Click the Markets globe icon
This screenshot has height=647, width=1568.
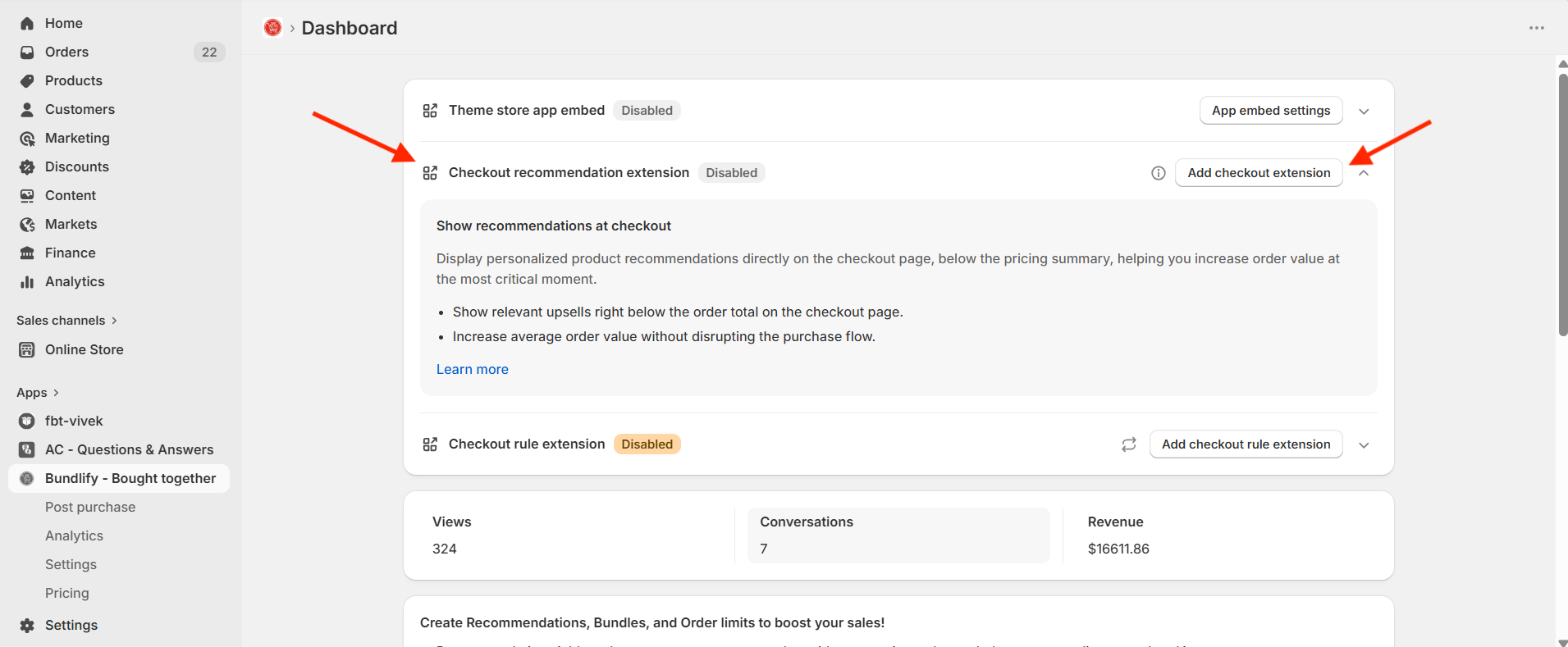pos(27,225)
